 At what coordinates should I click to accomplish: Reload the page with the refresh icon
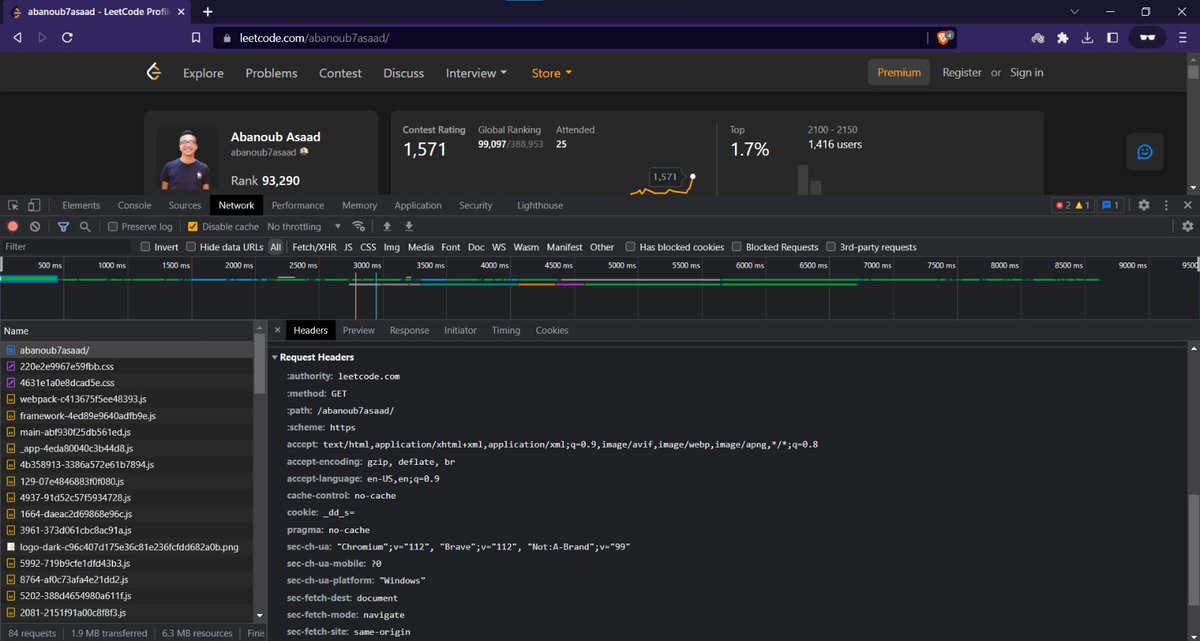(67, 38)
